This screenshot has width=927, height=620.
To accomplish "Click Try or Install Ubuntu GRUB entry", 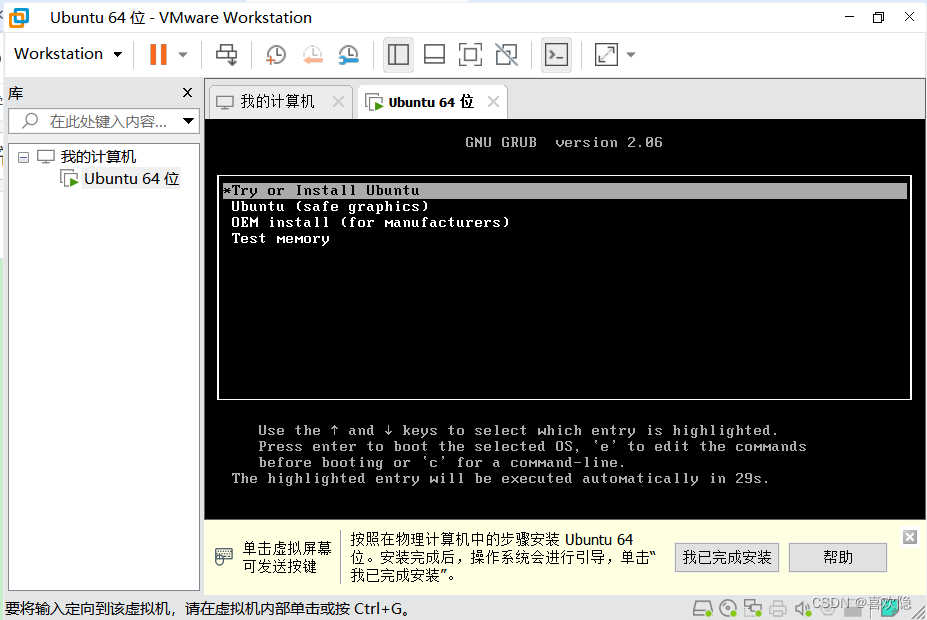I will [565, 190].
